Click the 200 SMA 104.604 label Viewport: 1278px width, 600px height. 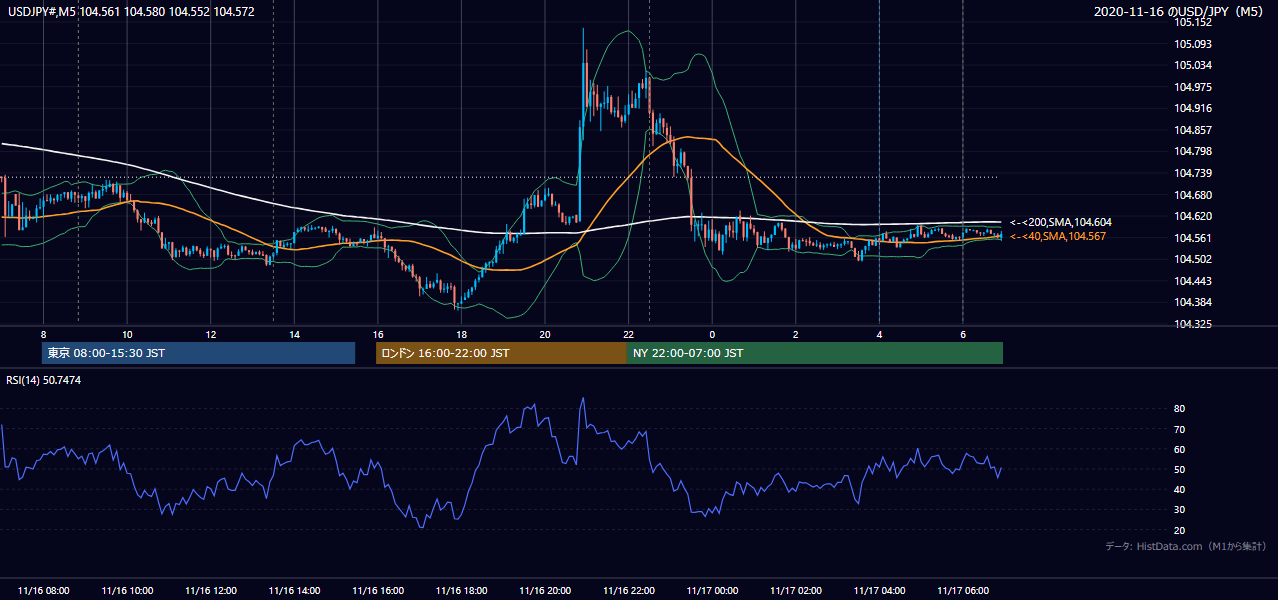1061,222
